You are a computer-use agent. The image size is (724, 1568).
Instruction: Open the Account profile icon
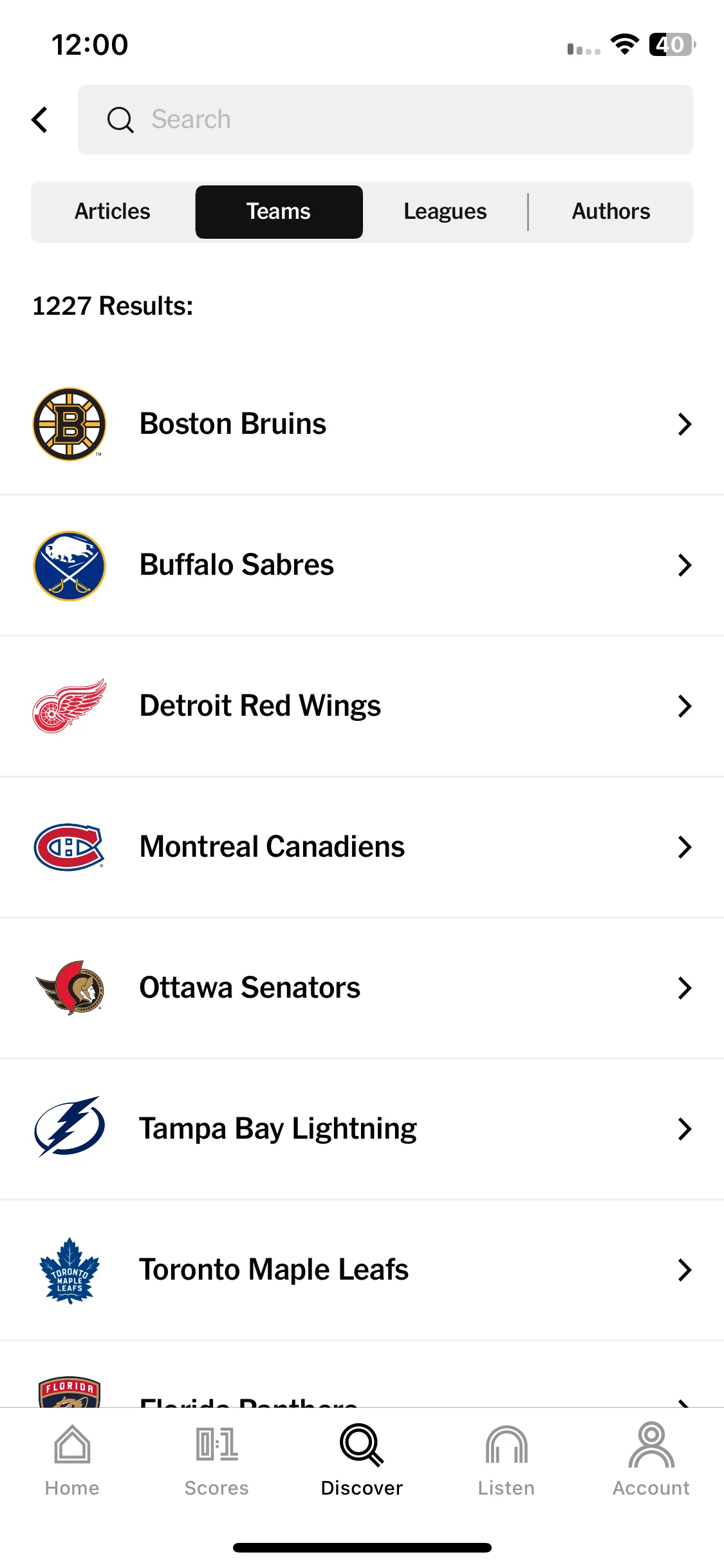click(651, 1444)
